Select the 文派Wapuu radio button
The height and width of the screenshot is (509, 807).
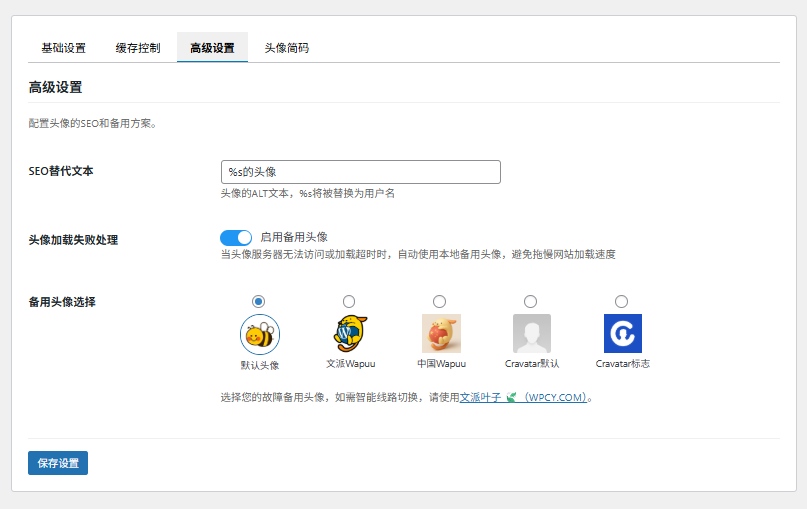coord(349,301)
